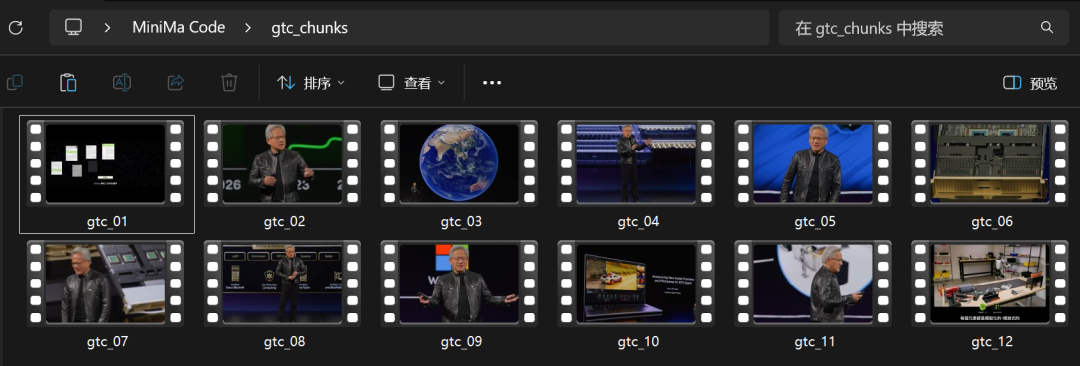
Task: Expand the chevron before gtc_chunks
Action: [x=248, y=28]
